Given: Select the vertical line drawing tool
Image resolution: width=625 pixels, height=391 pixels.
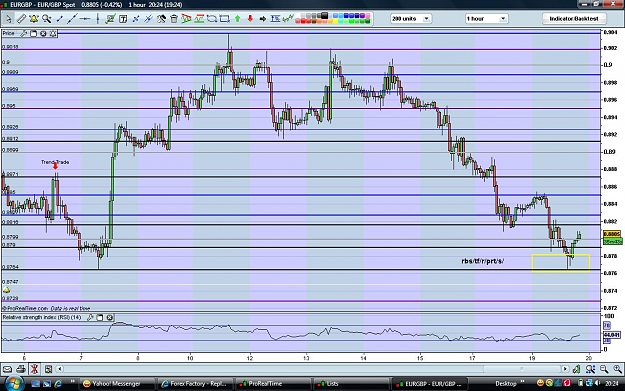Looking at the screenshot, I should 98,18.
